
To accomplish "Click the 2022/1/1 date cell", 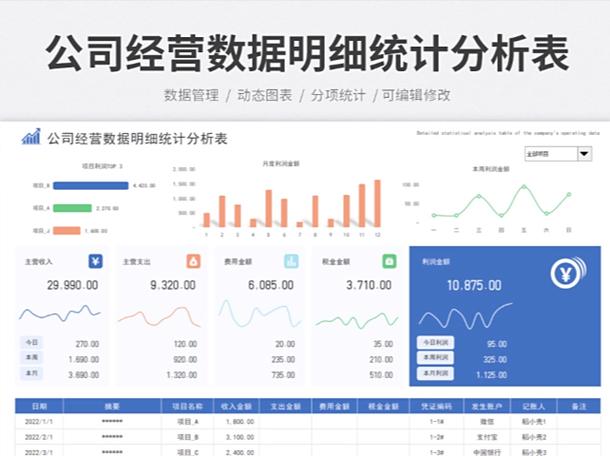I will (x=39, y=422).
